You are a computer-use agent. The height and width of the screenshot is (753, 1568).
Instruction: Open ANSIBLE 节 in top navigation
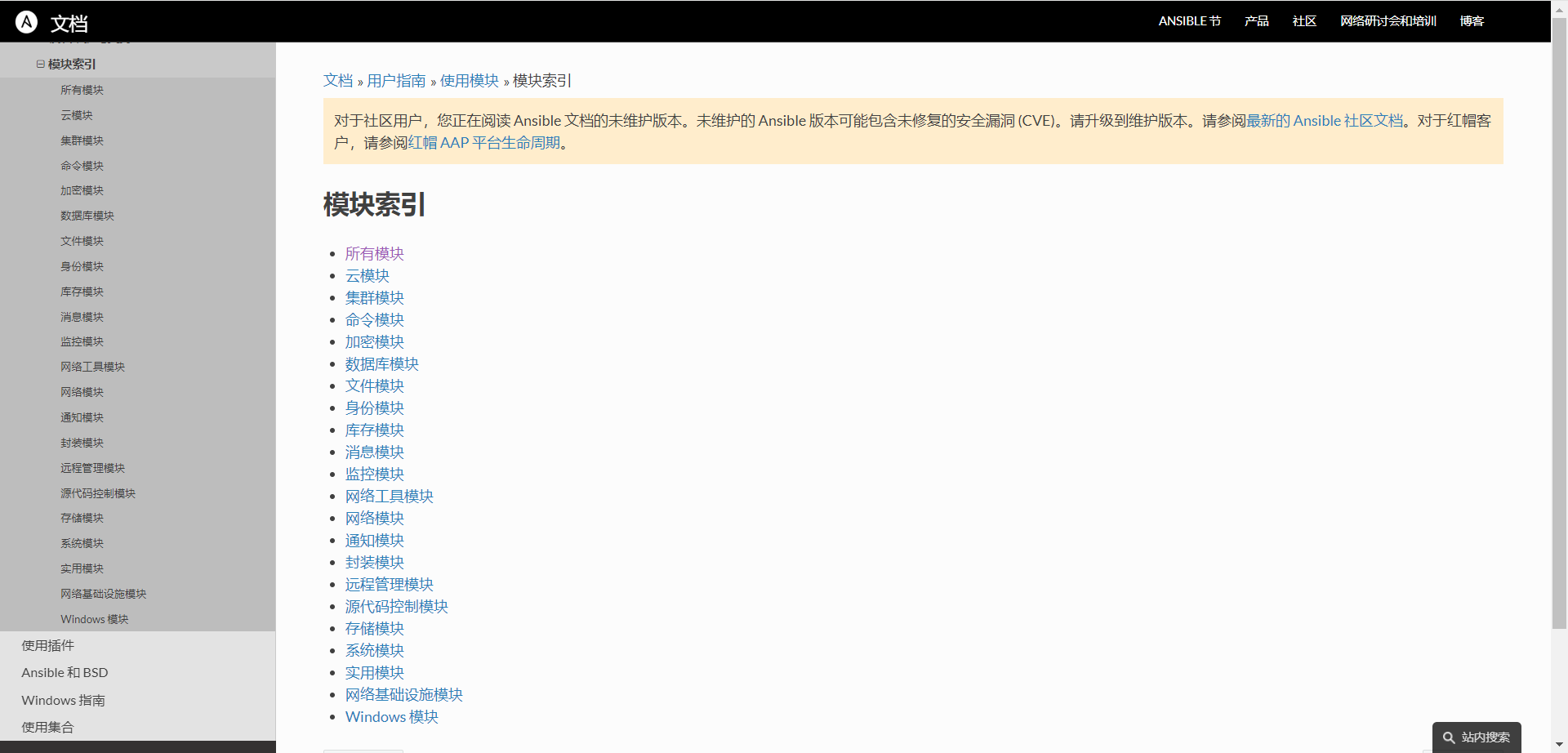click(1189, 21)
